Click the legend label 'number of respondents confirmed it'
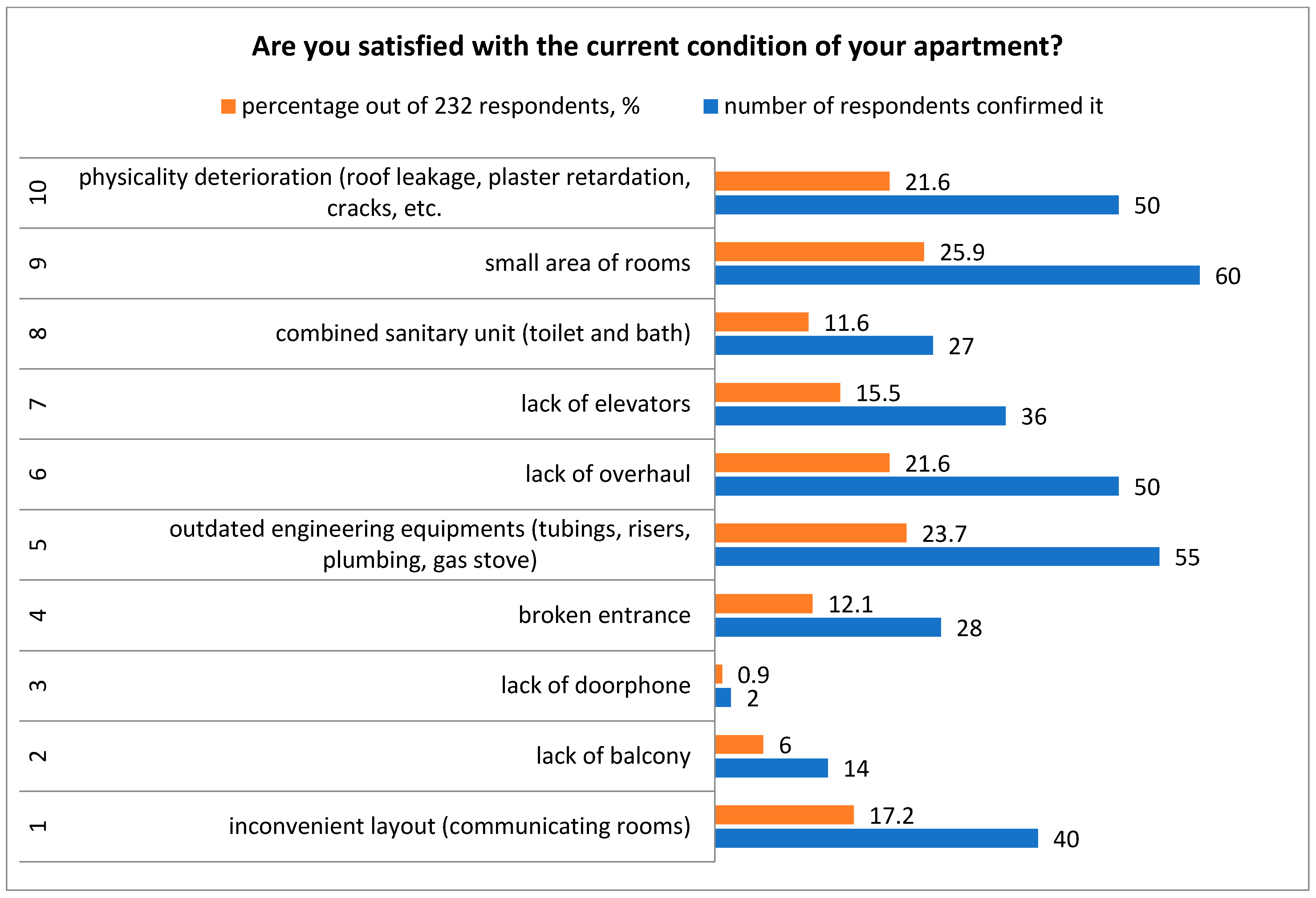The image size is (1316, 898). tap(913, 107)
